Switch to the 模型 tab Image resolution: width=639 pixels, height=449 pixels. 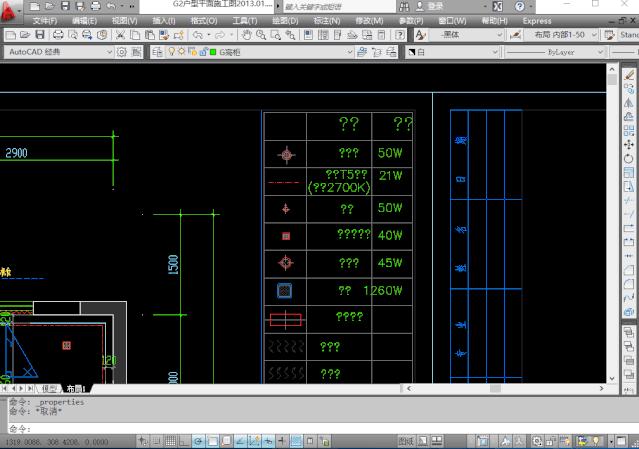tap(50, 387)
